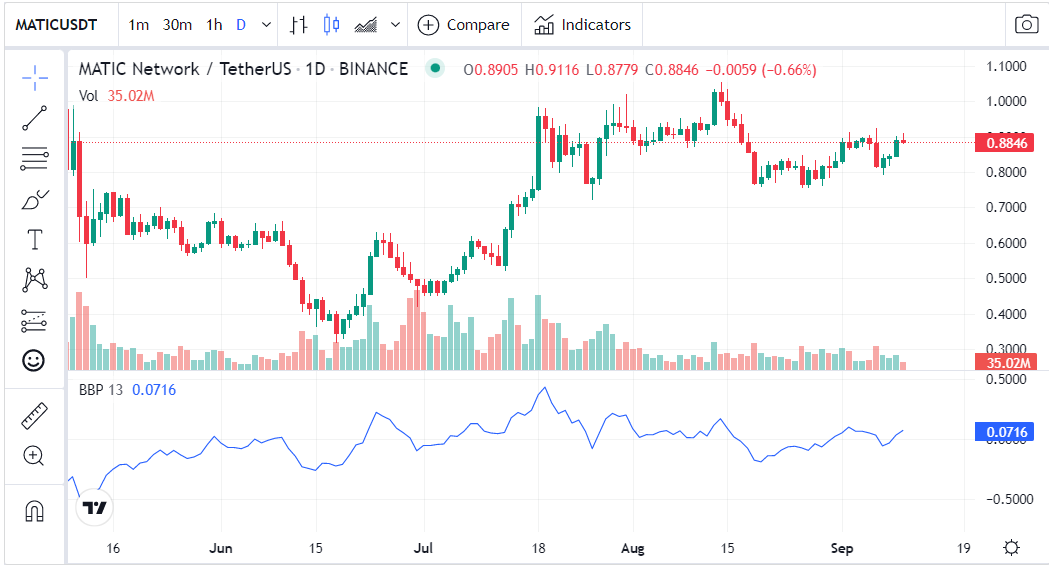Click the green market status dot

(x=436, y=68)
